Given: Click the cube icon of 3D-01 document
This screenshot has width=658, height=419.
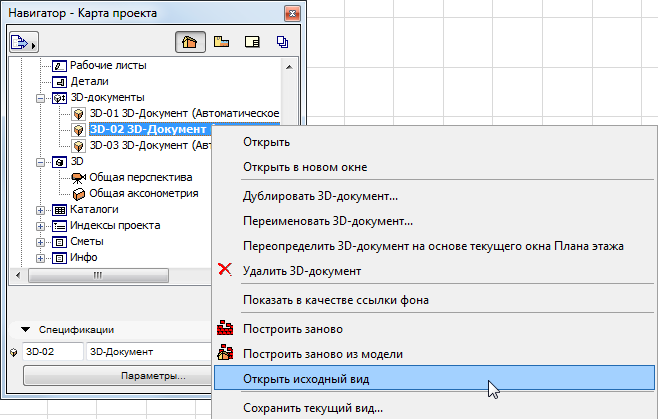Looking at the screenshot, I should tap(78, 114).
